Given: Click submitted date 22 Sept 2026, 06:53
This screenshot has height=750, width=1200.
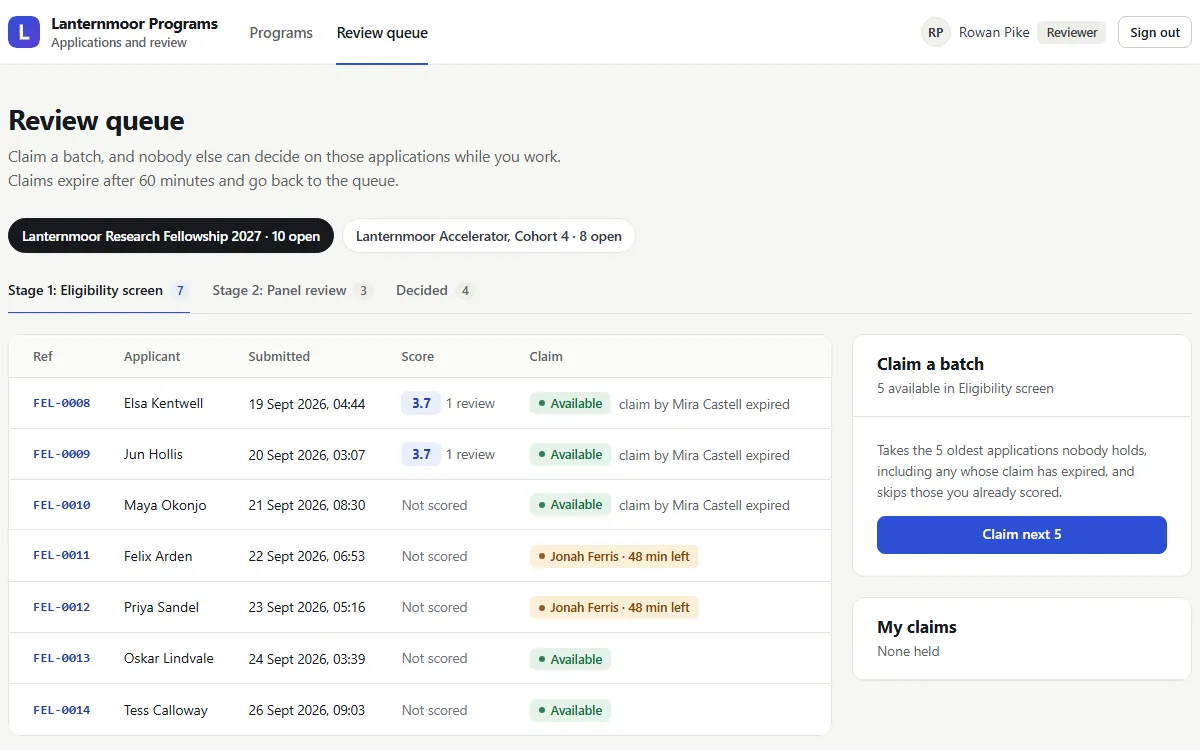Looking at the screenshot, I should click(x=307, y=557).
